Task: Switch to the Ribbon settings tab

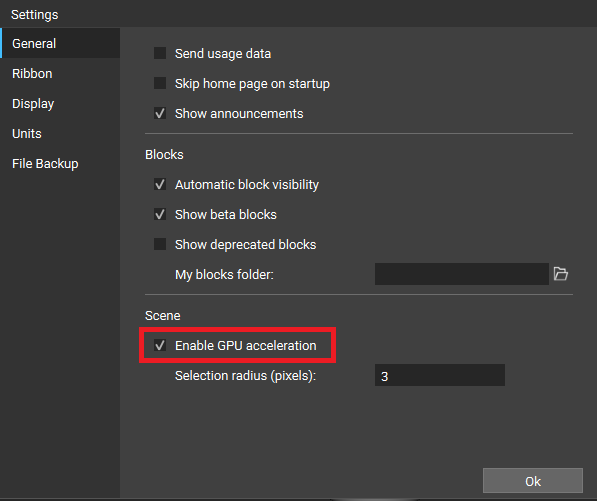Action: [x=60, y=73]
